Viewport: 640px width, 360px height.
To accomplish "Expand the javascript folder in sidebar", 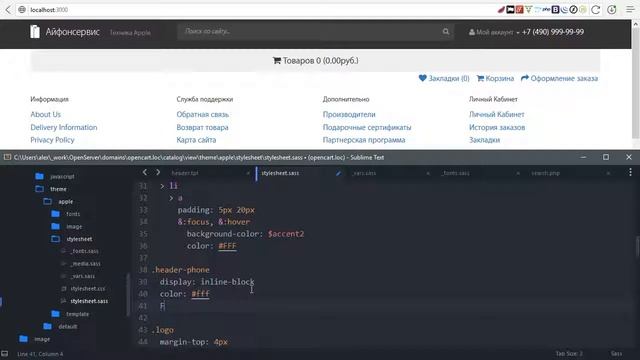I will coord(40,176).
